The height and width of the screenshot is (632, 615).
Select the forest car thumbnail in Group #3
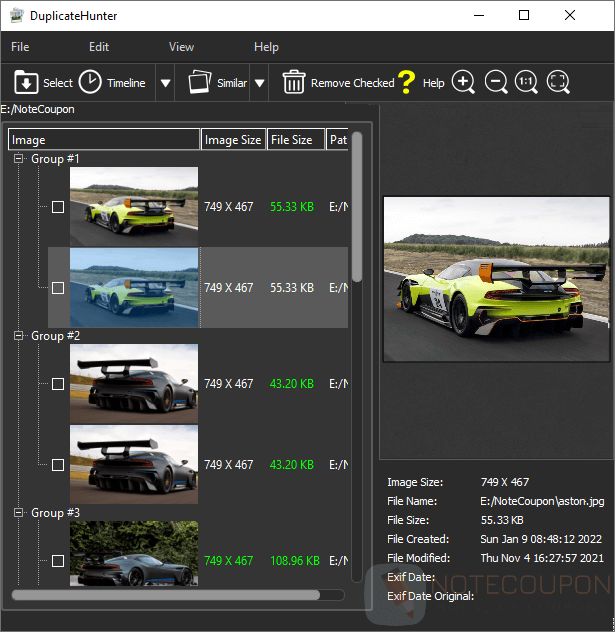point(134,553)
